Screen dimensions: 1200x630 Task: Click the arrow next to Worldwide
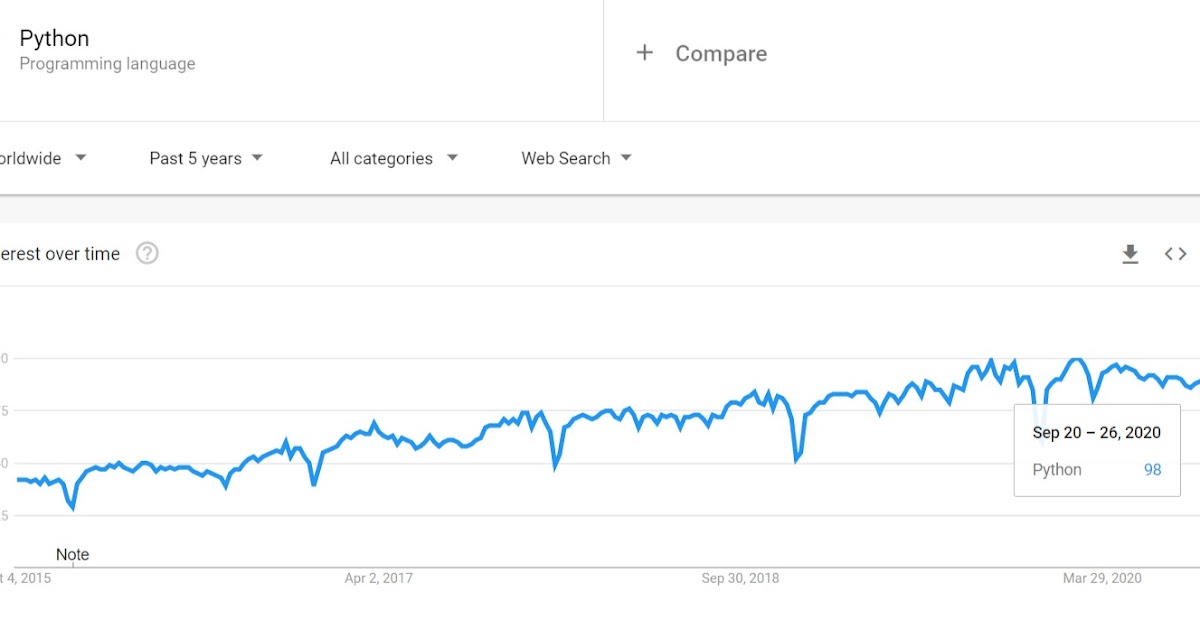81,158
